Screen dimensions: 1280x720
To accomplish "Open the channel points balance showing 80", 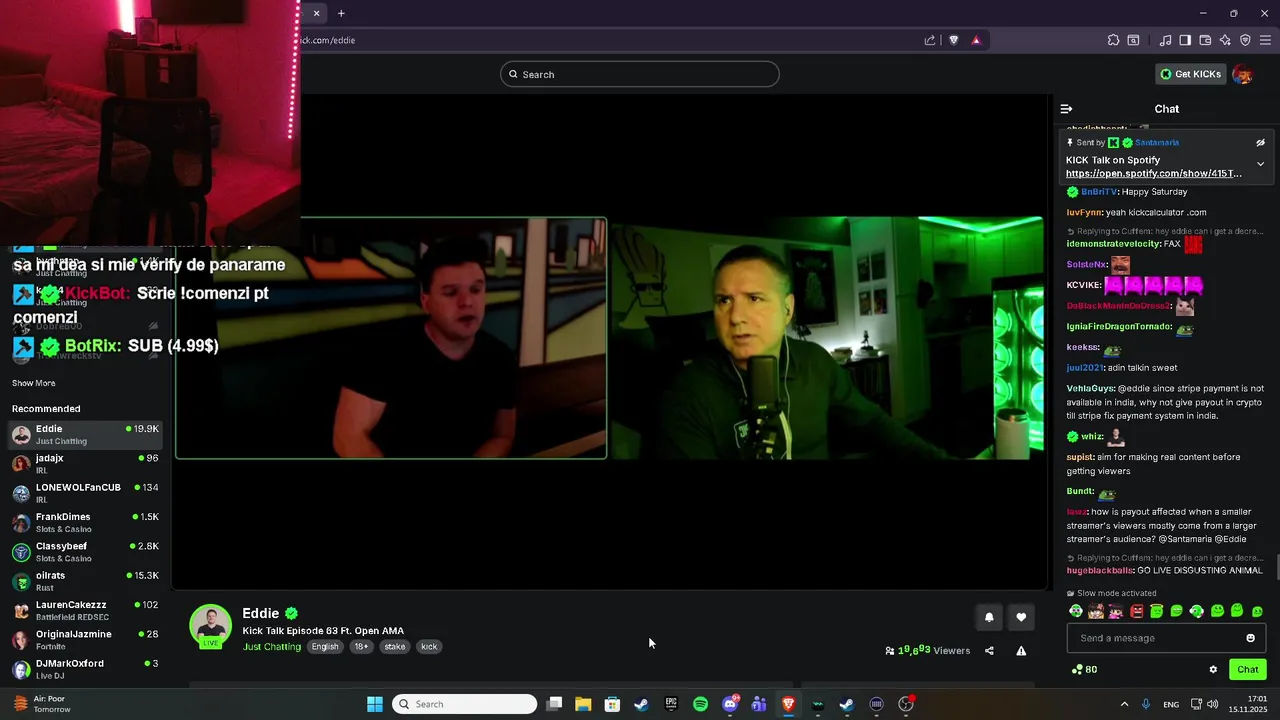I will coord(1084,670).
